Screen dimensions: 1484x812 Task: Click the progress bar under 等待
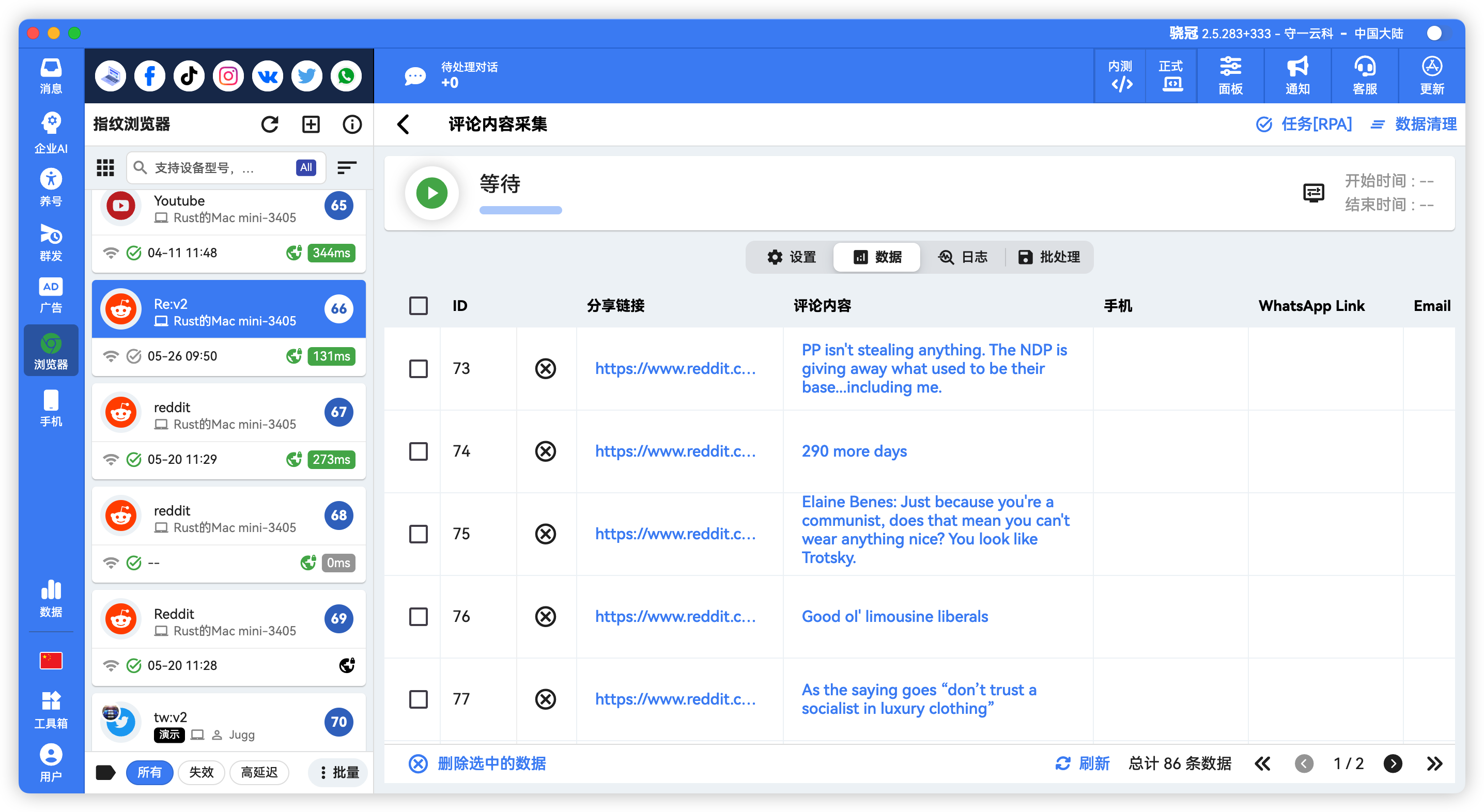click(520, 210)
